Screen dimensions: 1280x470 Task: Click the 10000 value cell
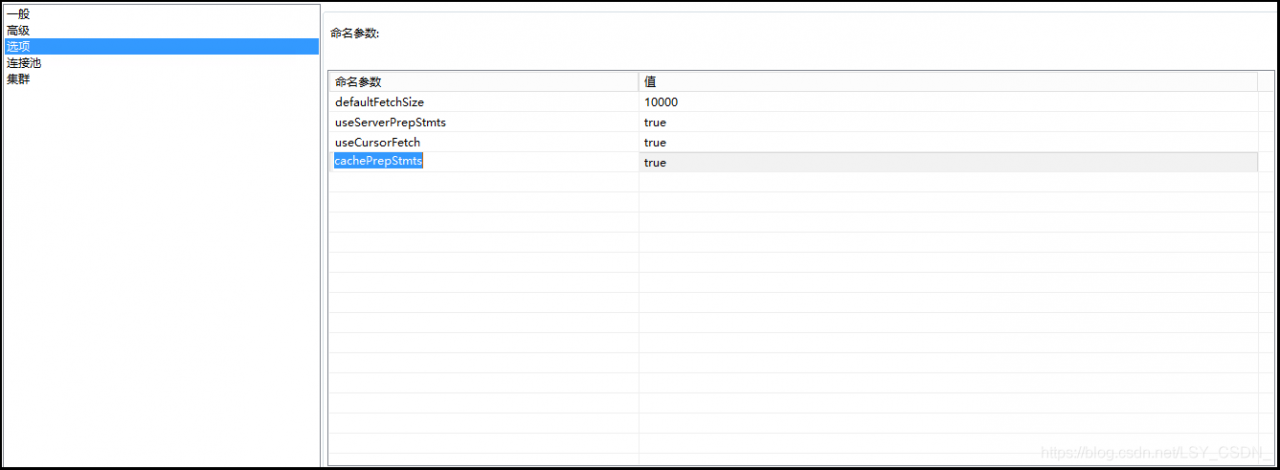point(661,102)
